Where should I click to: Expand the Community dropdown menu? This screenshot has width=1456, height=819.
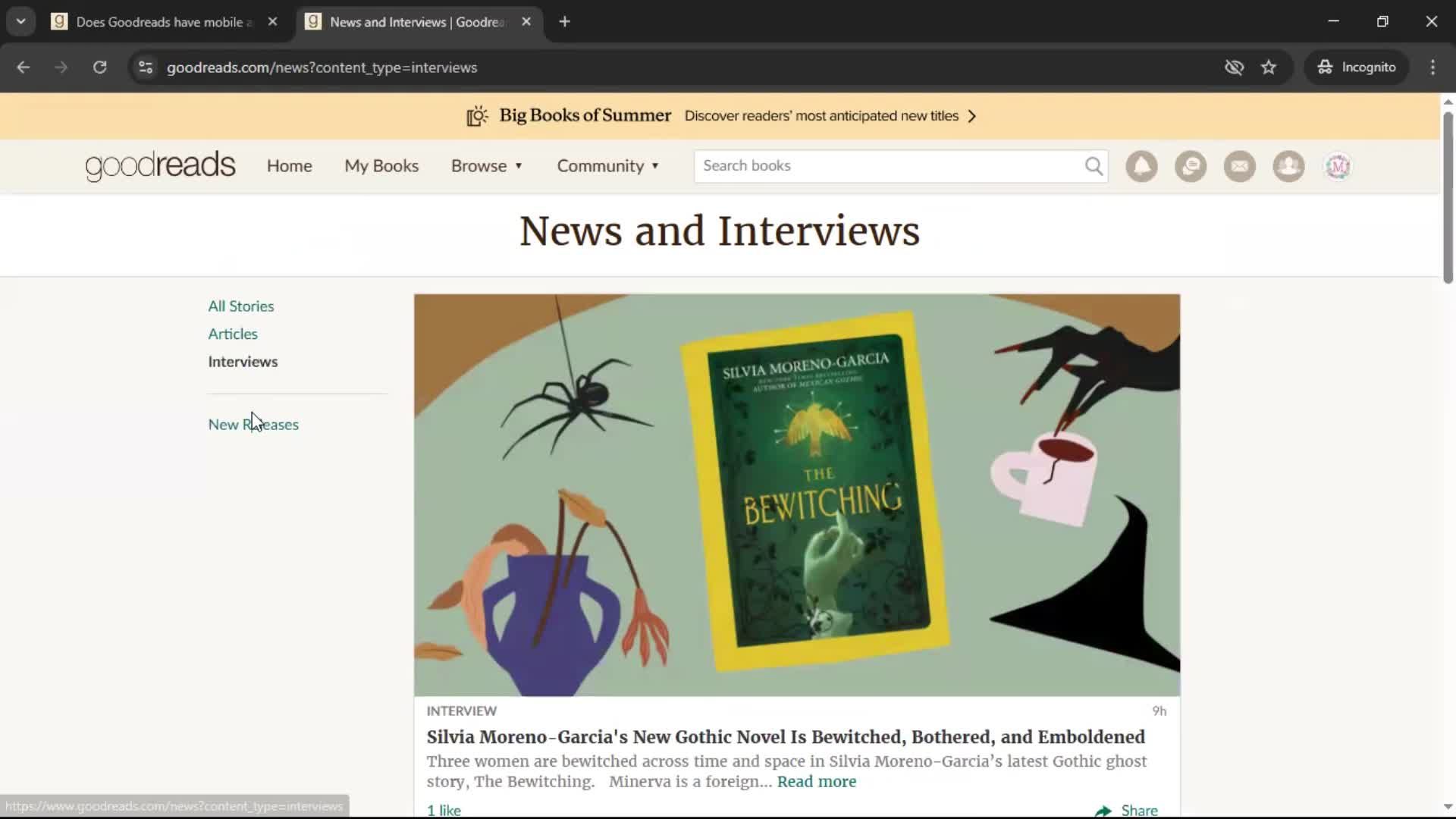pos(608,166)
